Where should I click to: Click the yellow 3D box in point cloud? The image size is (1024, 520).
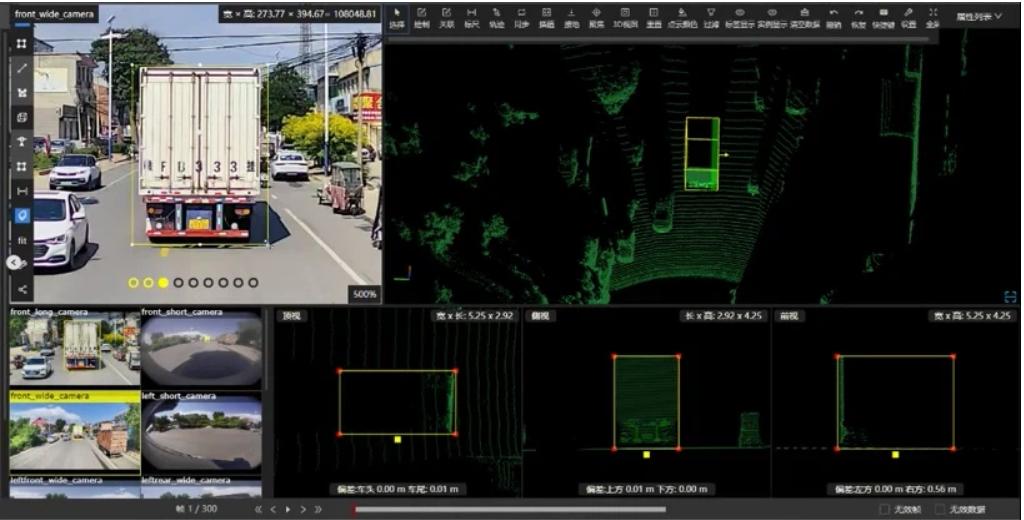tap(702, 154)
